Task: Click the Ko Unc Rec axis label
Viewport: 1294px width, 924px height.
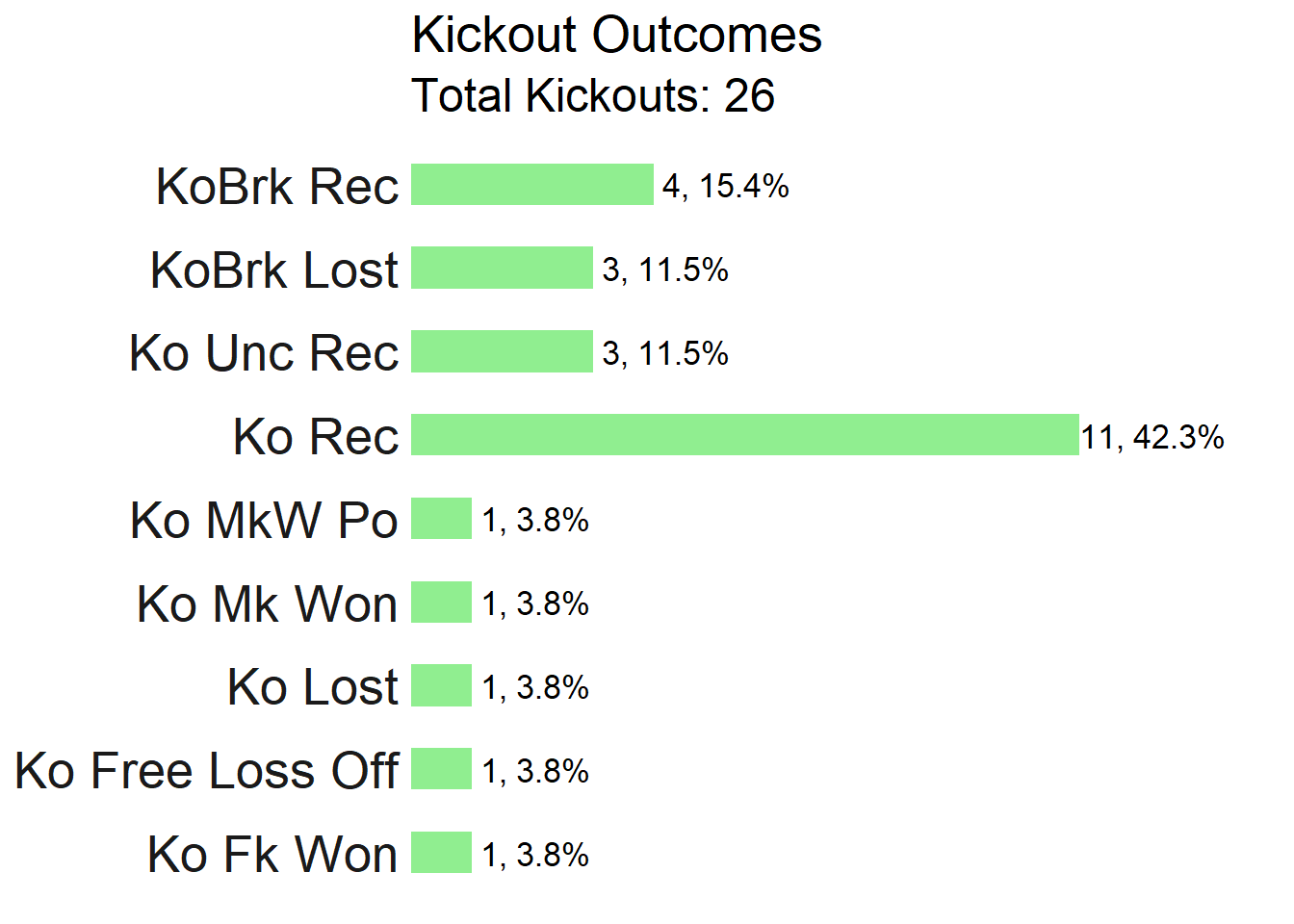Action: coord(264,352)
